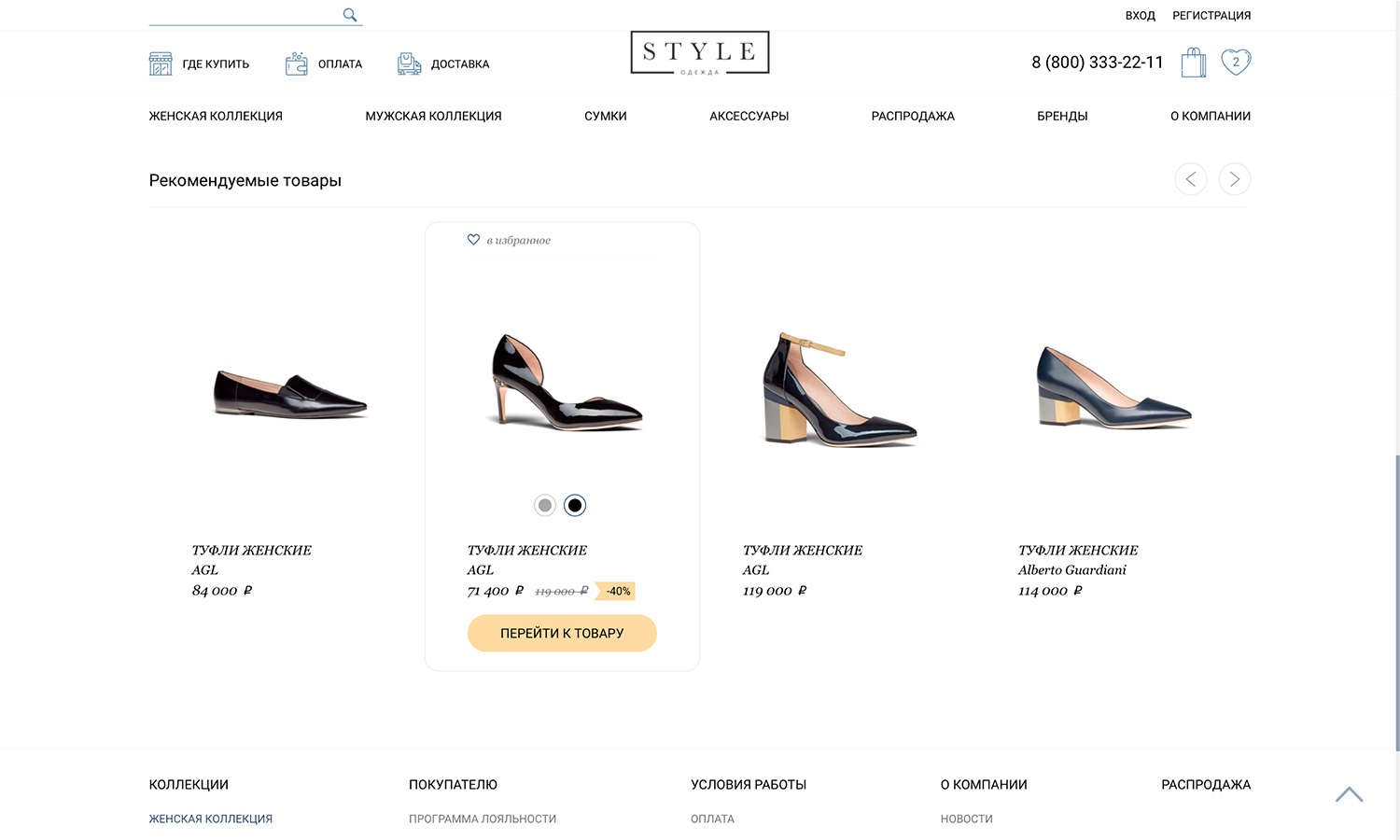Click the wallet icon beside Оплата

297,63
